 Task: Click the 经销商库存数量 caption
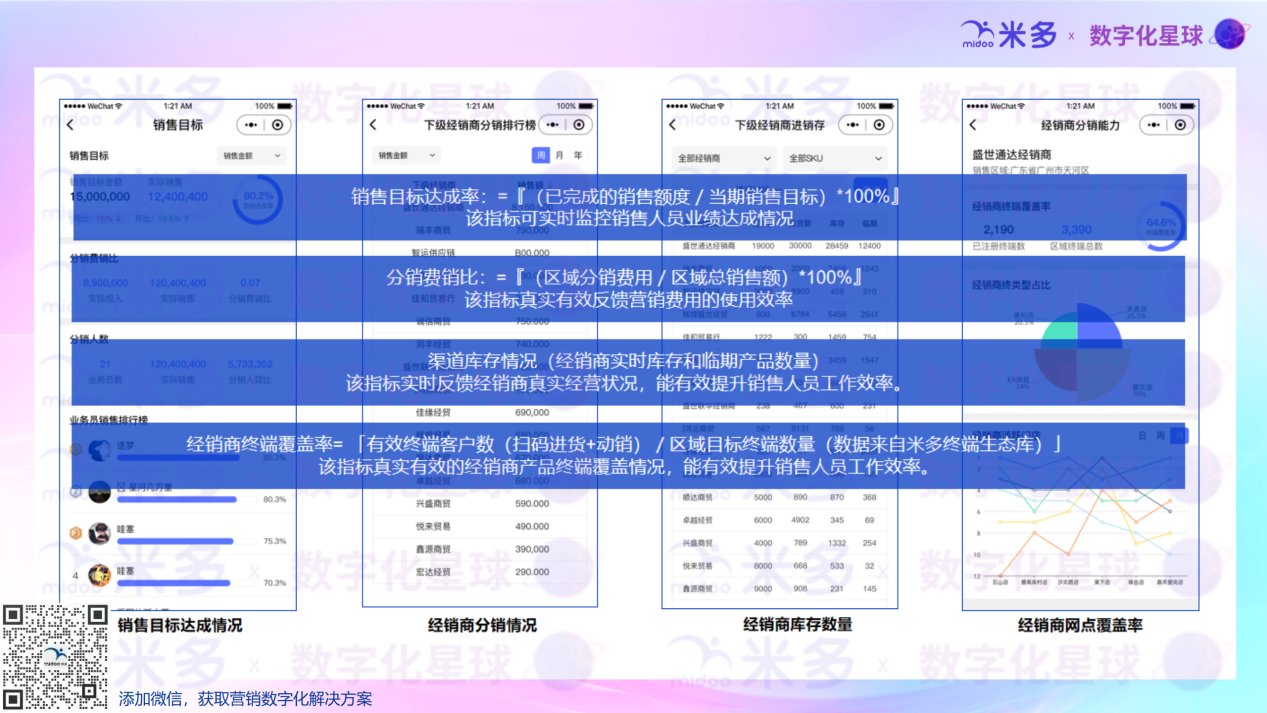click(798, 624)
